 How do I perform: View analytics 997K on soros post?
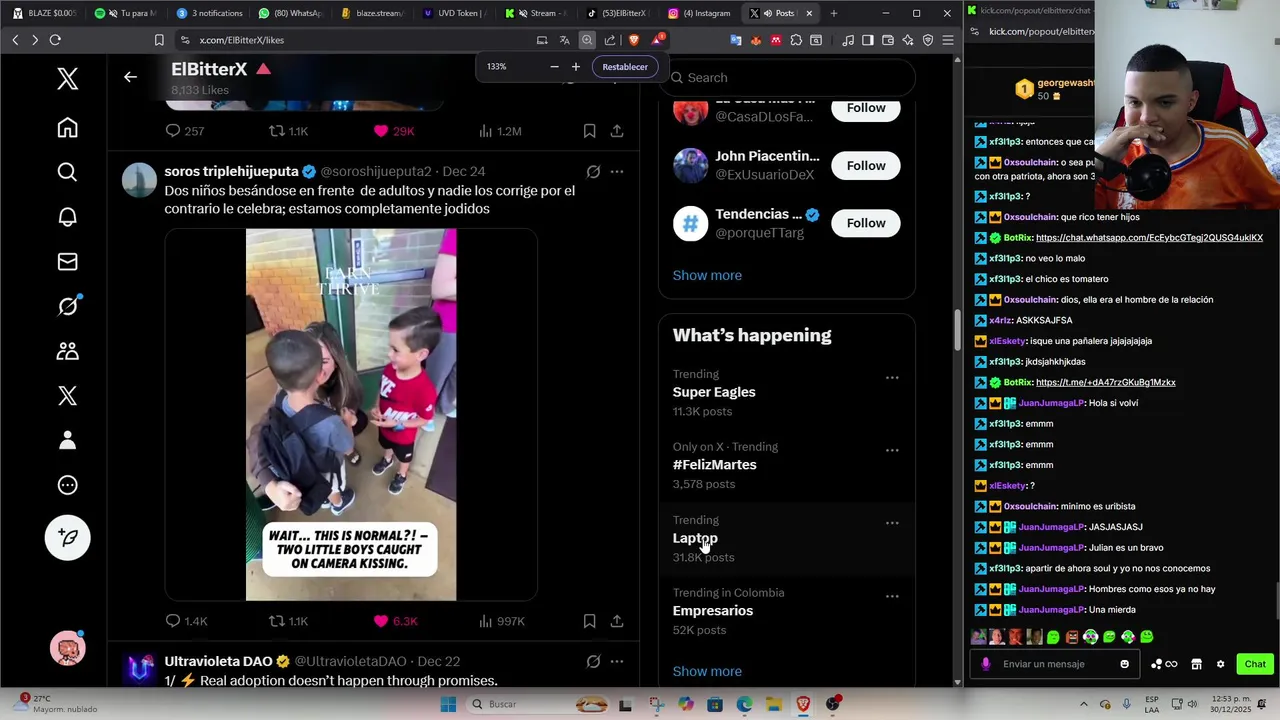click(x=501, y=621)
